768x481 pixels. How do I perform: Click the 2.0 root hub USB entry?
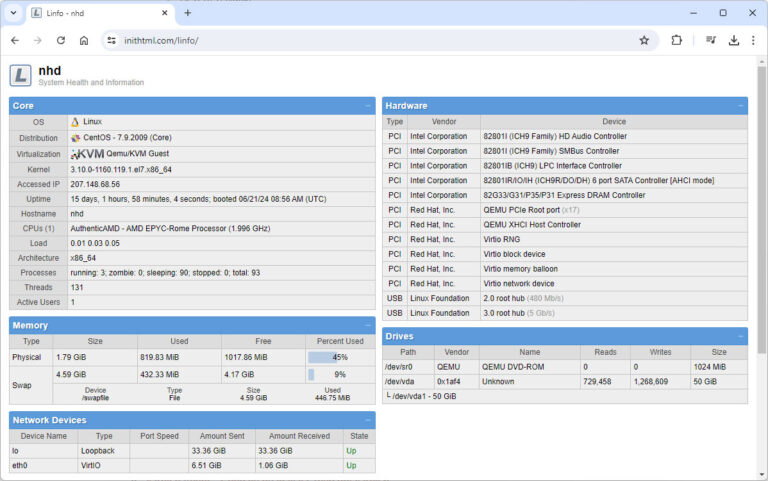(x=523, y=298)
